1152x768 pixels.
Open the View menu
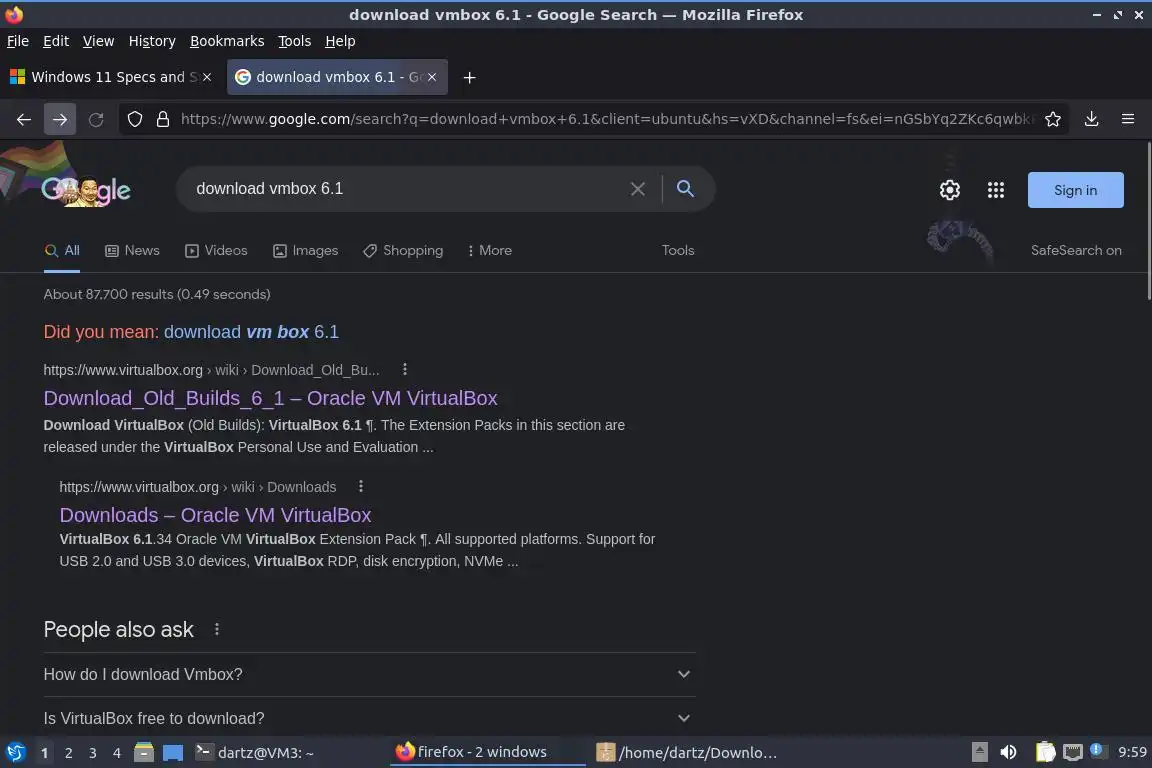point(98,41)
